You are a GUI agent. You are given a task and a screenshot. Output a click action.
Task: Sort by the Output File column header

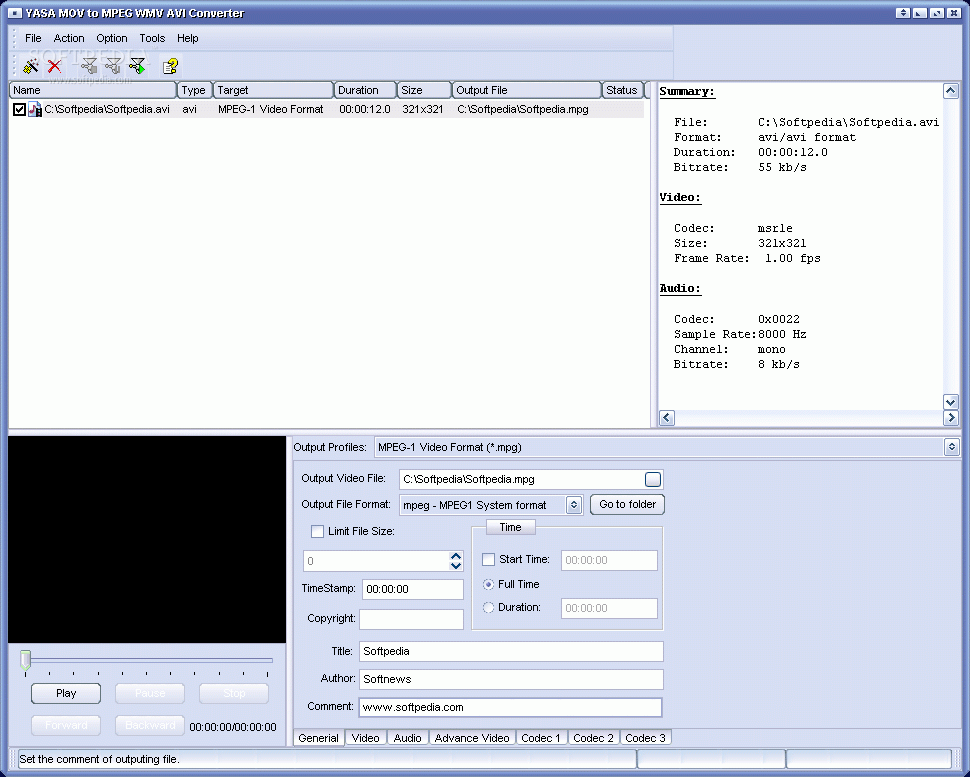pos(527,90)
